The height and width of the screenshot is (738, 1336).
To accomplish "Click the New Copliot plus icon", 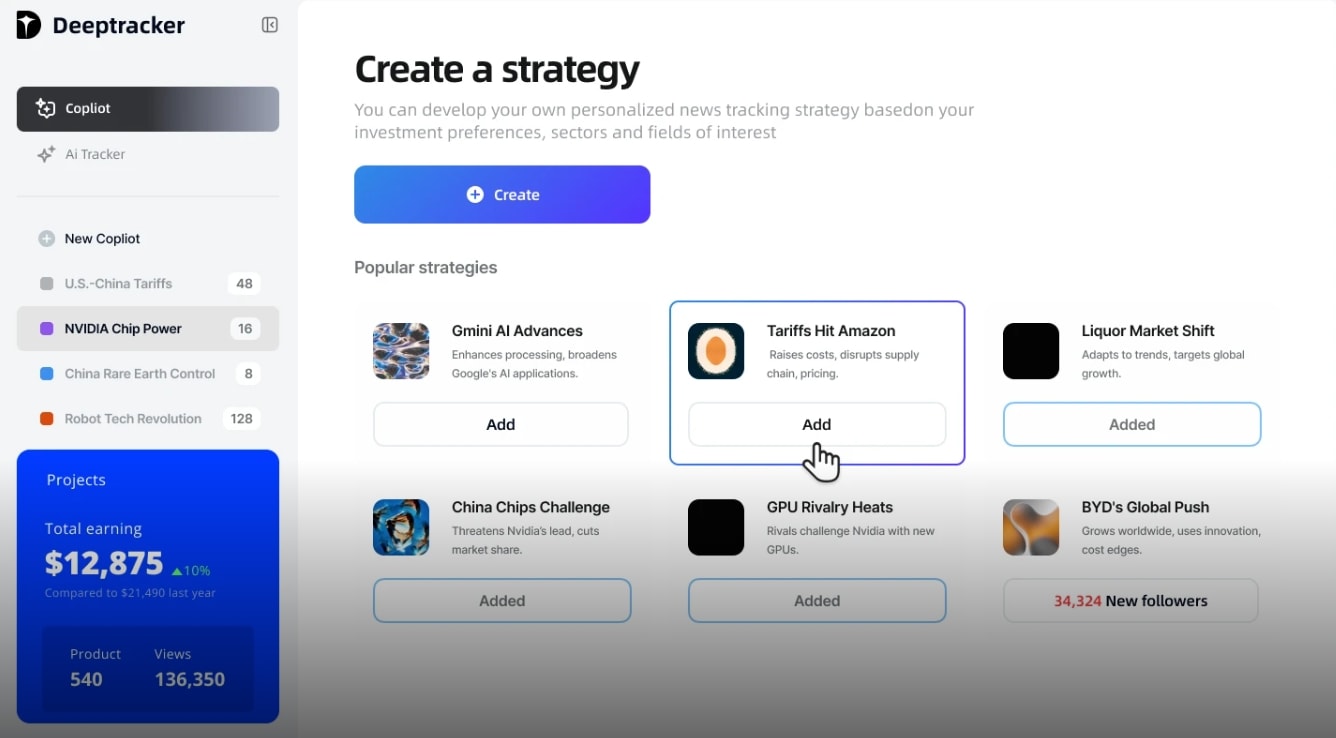I will (x=46, y=238).
